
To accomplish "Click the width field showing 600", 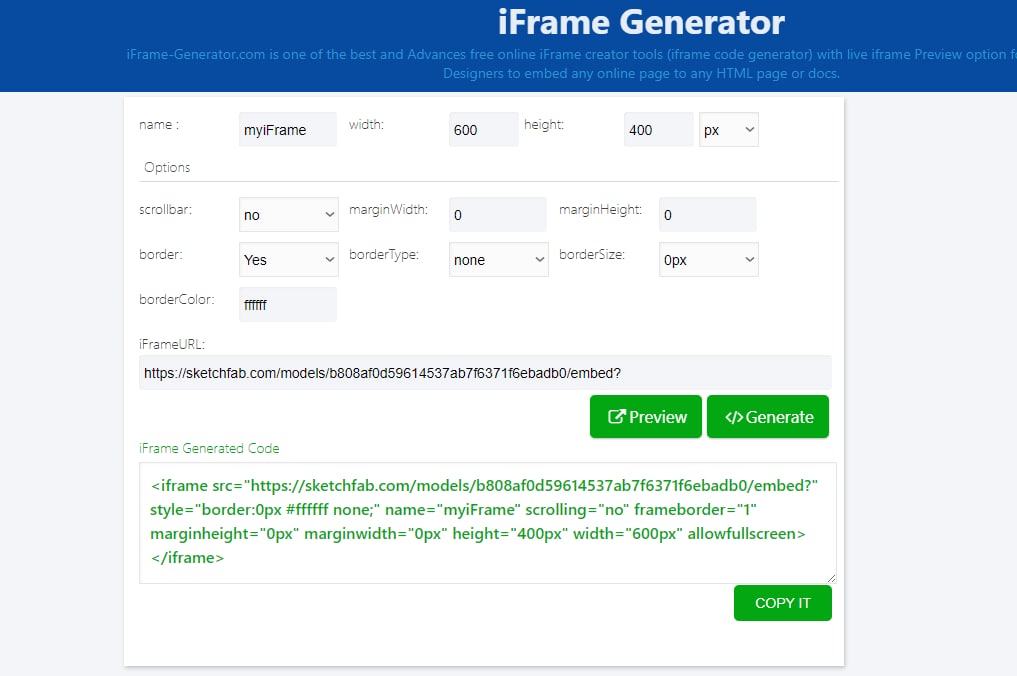I will pyautogui.click(x=484, y=129).
